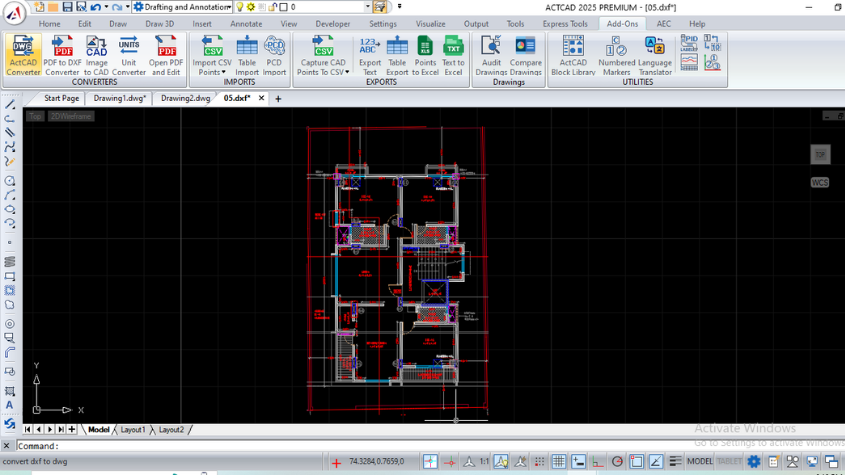Close the command line panel X
845x475 pixels.
[x=6, y=446]
